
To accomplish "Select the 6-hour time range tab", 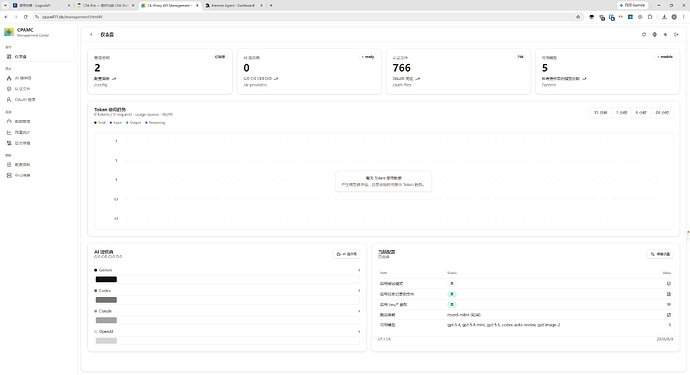I will pyautogui.click(x=641, y=113).
